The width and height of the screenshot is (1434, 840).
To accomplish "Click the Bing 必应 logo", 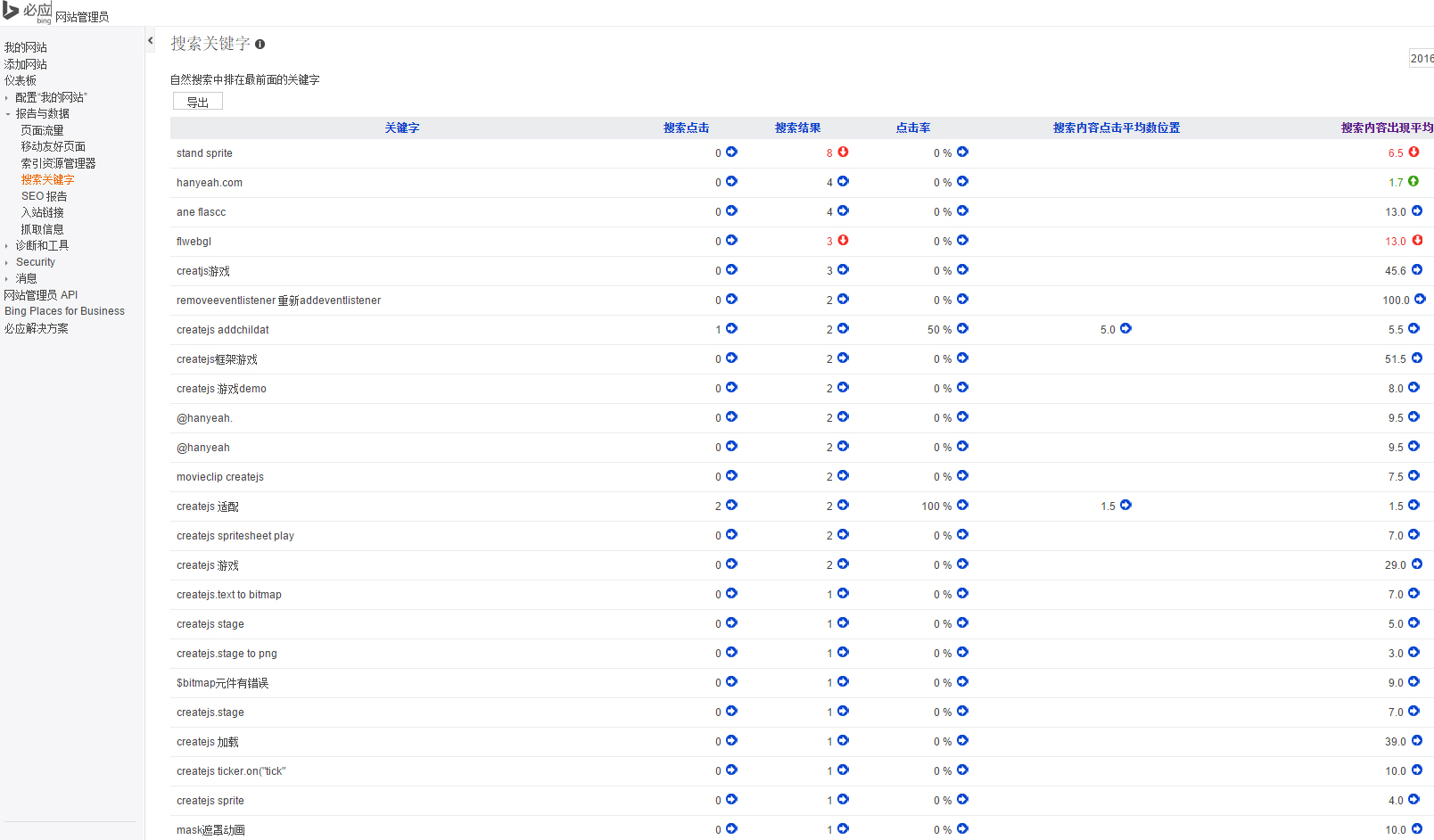I will click(x=28, y=12).
